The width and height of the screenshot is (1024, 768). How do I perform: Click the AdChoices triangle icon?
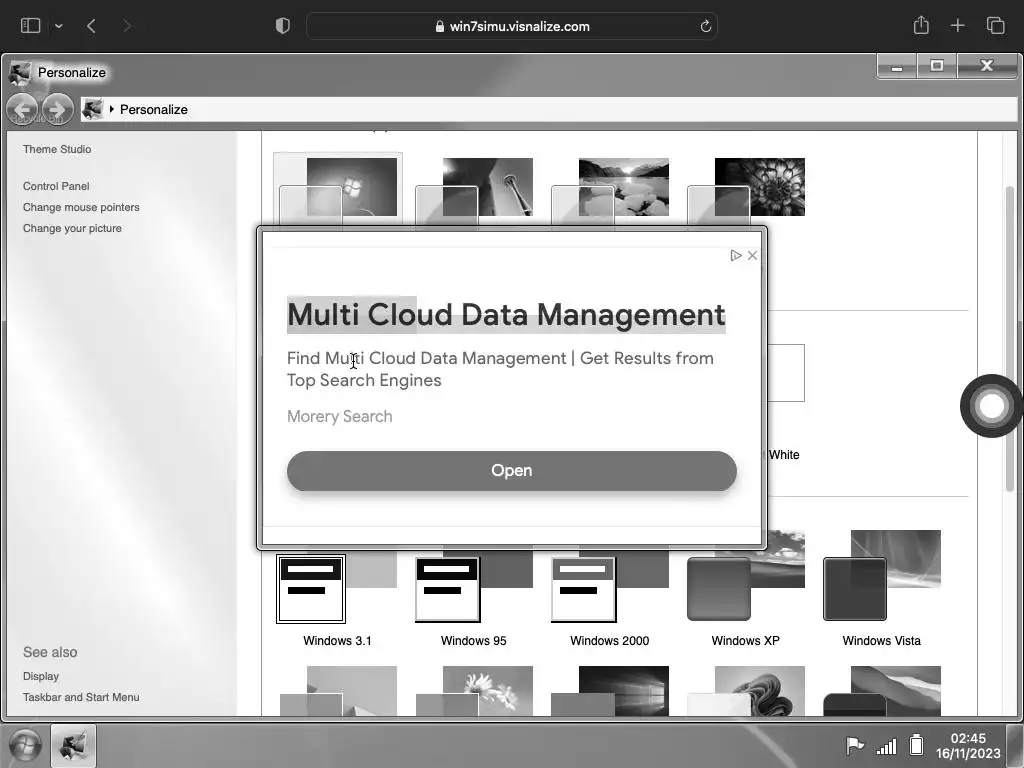pyautogui.click(x=736, y=255)
